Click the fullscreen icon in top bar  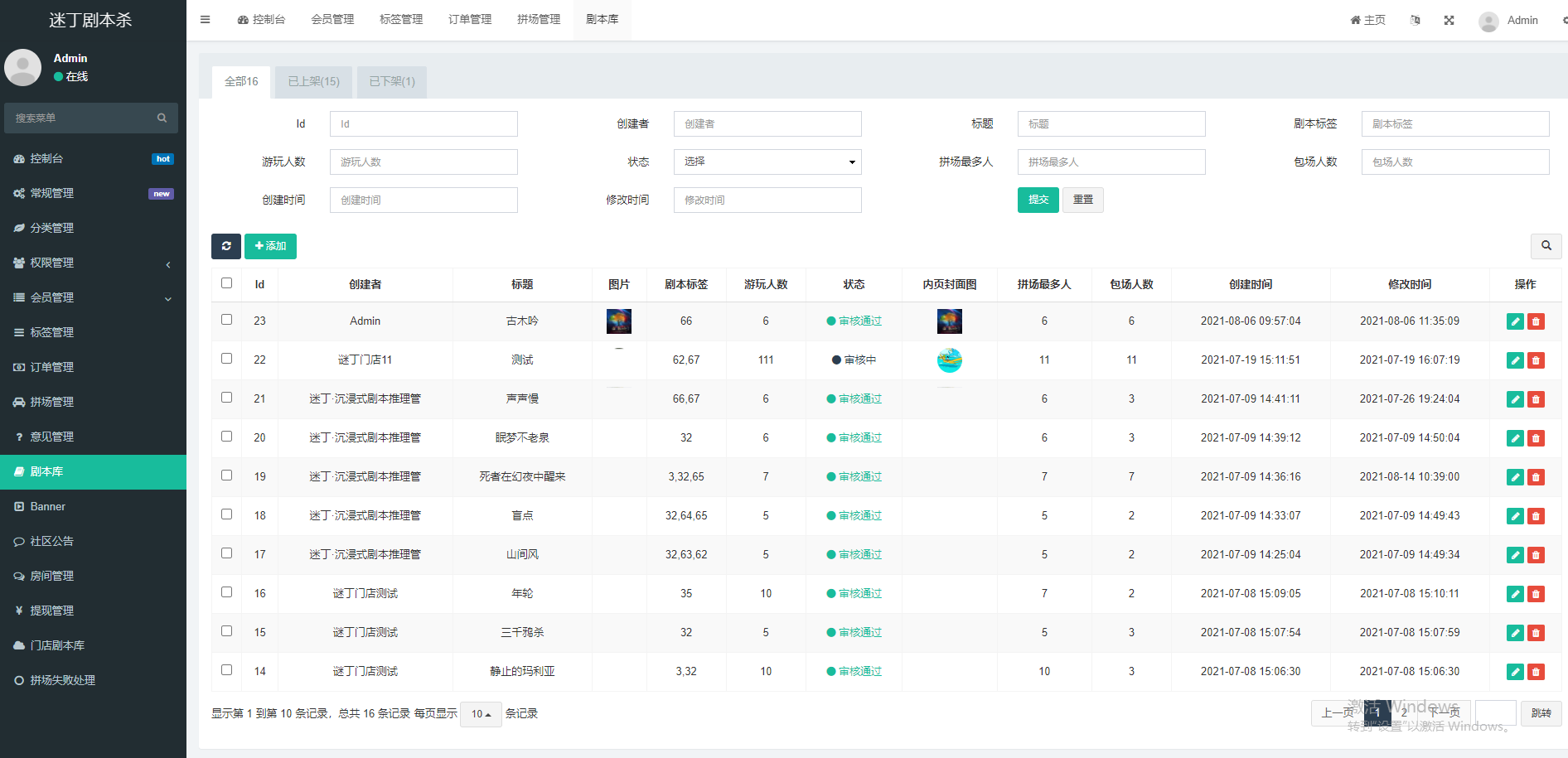click(1449, 21)
